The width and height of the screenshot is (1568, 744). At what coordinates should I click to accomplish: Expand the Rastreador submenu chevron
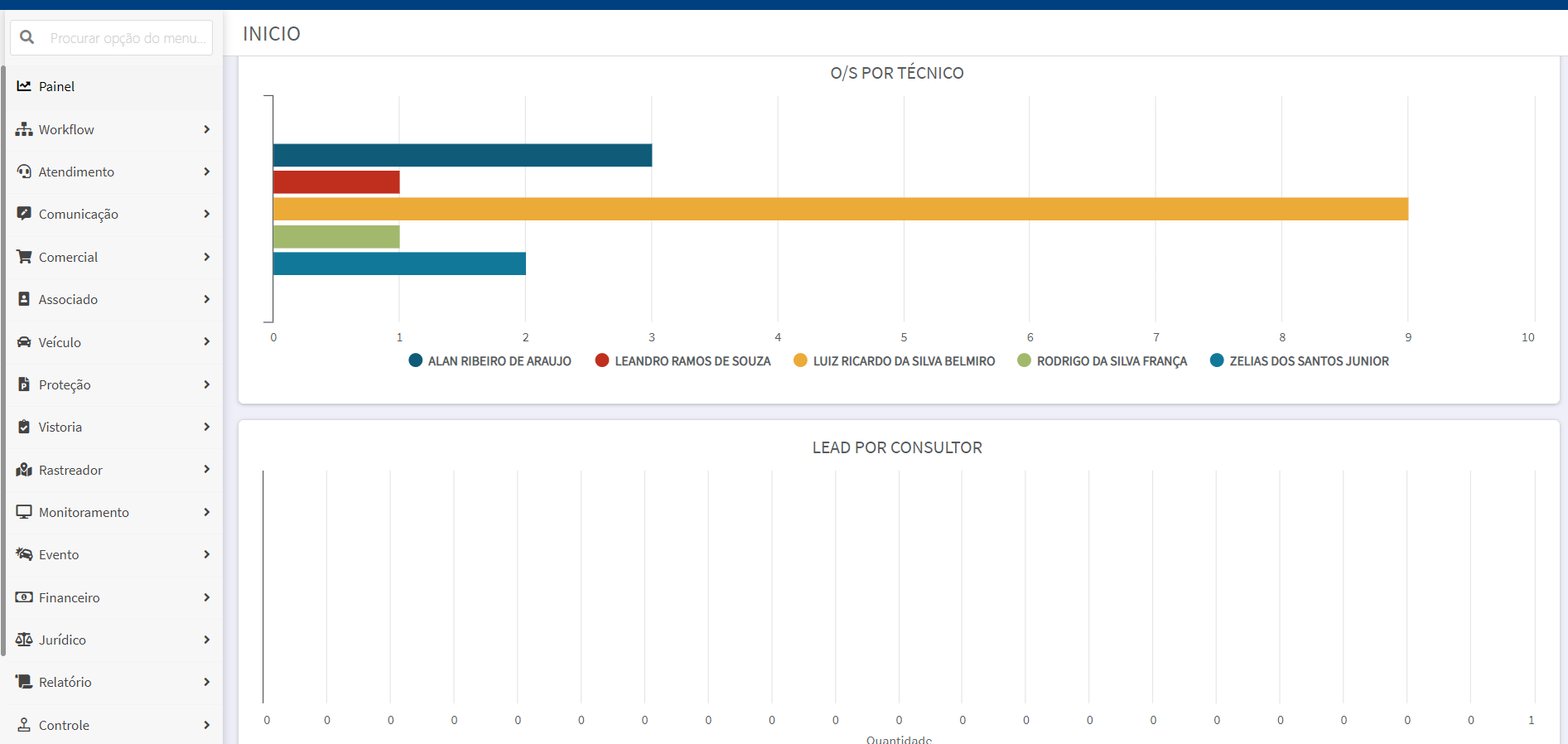(x=207, y=470)
